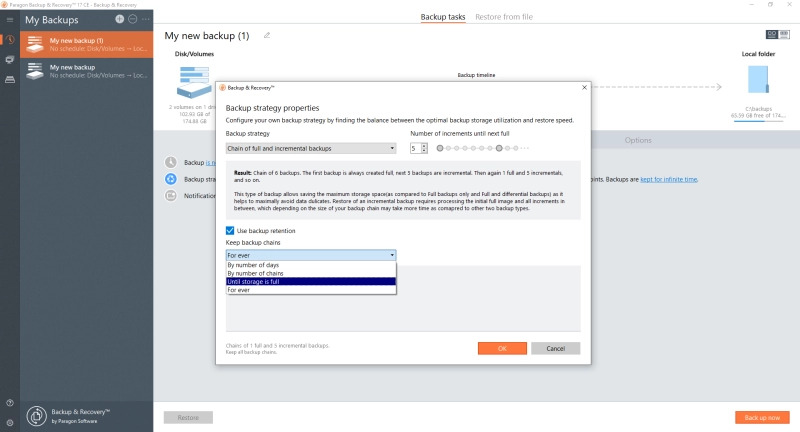Click Backup & Recovery logo at sidebar bottom
Viewport: 800px width, 432px height.
point(37,416)
